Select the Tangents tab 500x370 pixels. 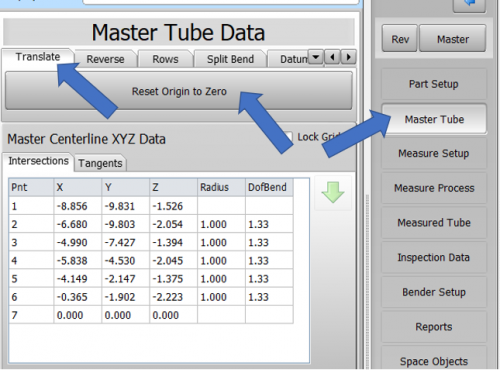click(x=100, y=163)
